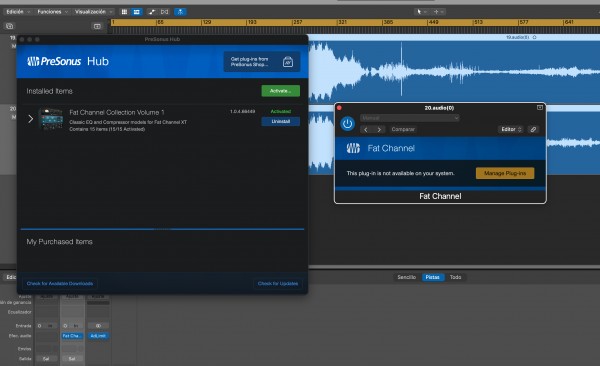Click ruler marker at bar 65
Viewport: 600px width, 366px height.
(x=160, y=22)
